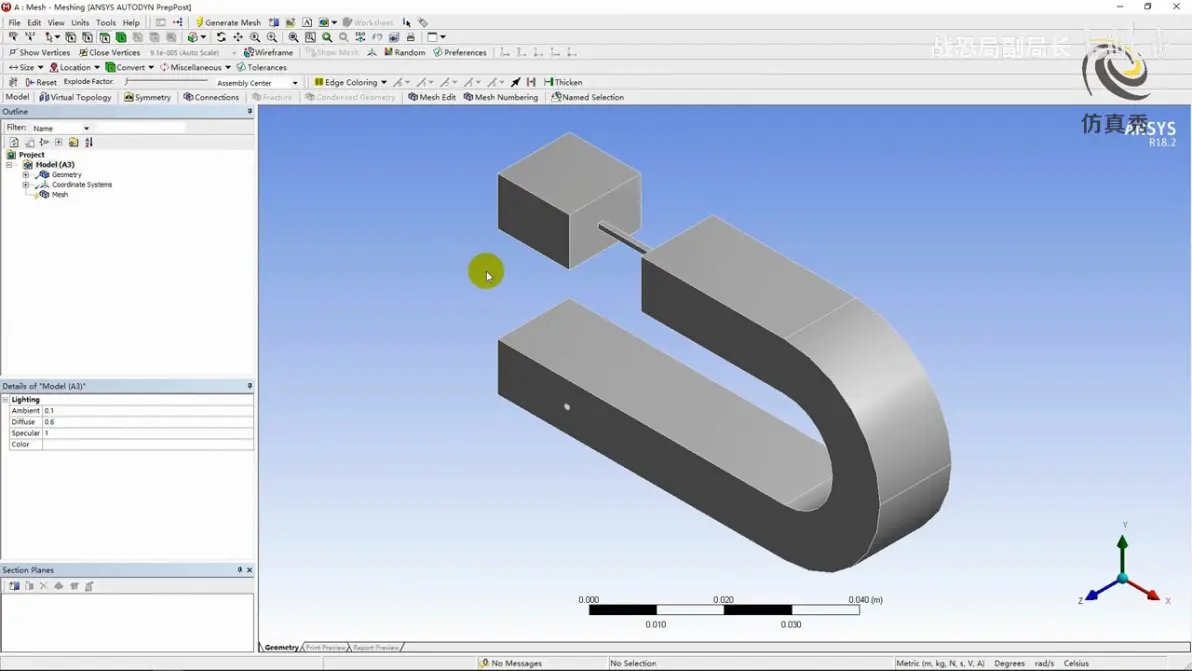Click the Print toolbar icon
This screenshot has height=671, width=1192.
(411, 36)
